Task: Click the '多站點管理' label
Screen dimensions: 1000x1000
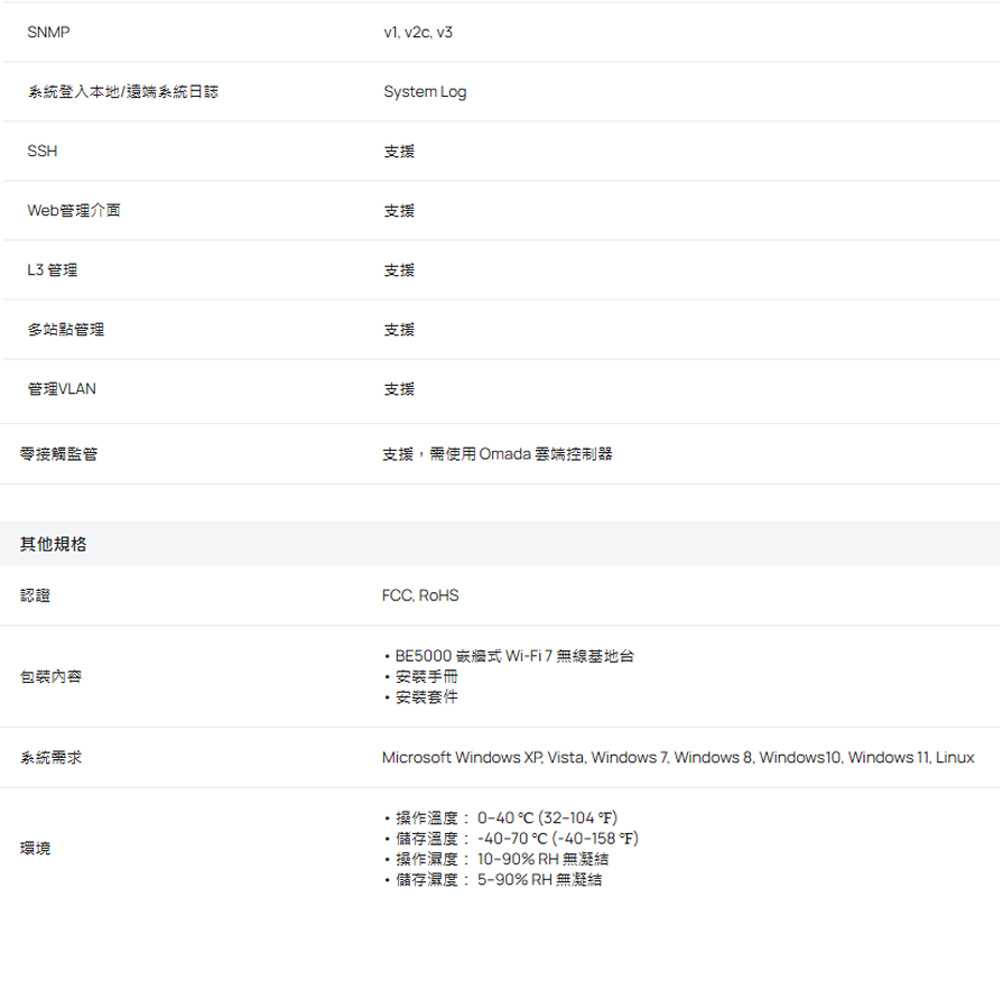Action: (x=66, y=329)
